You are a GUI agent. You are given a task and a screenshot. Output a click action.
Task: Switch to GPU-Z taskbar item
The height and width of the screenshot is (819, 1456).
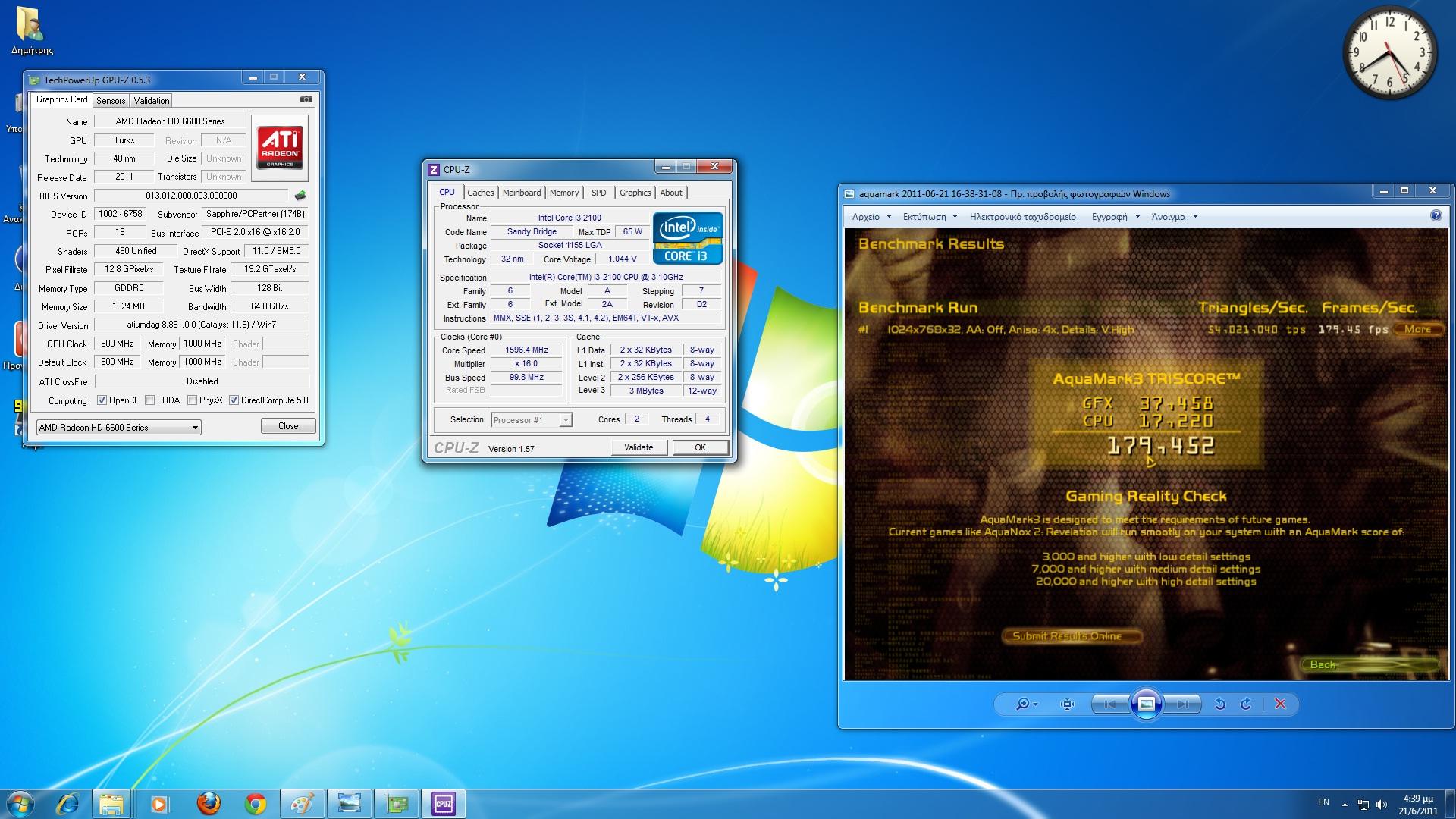tap(397, 804)
